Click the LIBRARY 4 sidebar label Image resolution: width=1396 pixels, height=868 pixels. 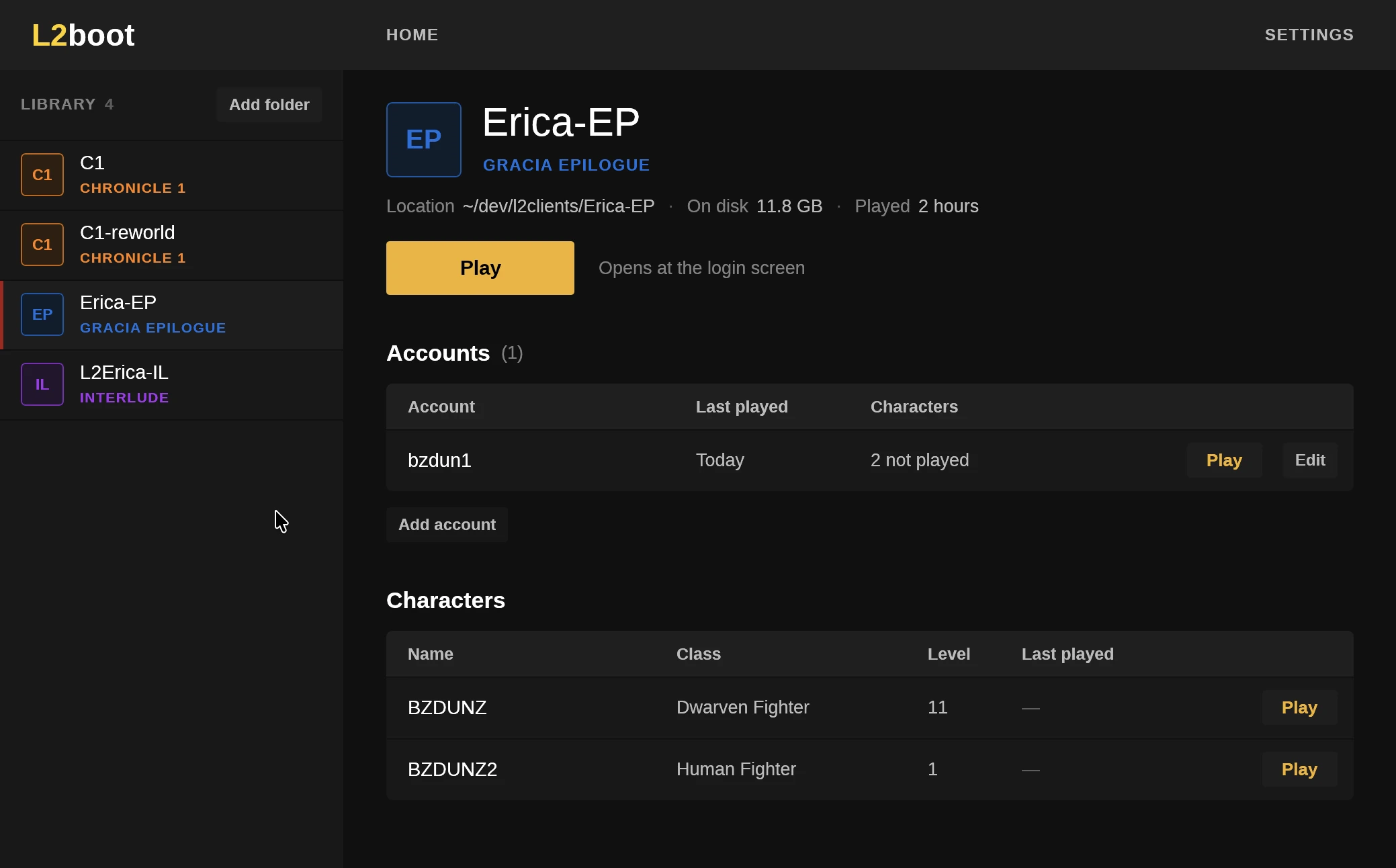pyautogui.click(x=67, y=105)
